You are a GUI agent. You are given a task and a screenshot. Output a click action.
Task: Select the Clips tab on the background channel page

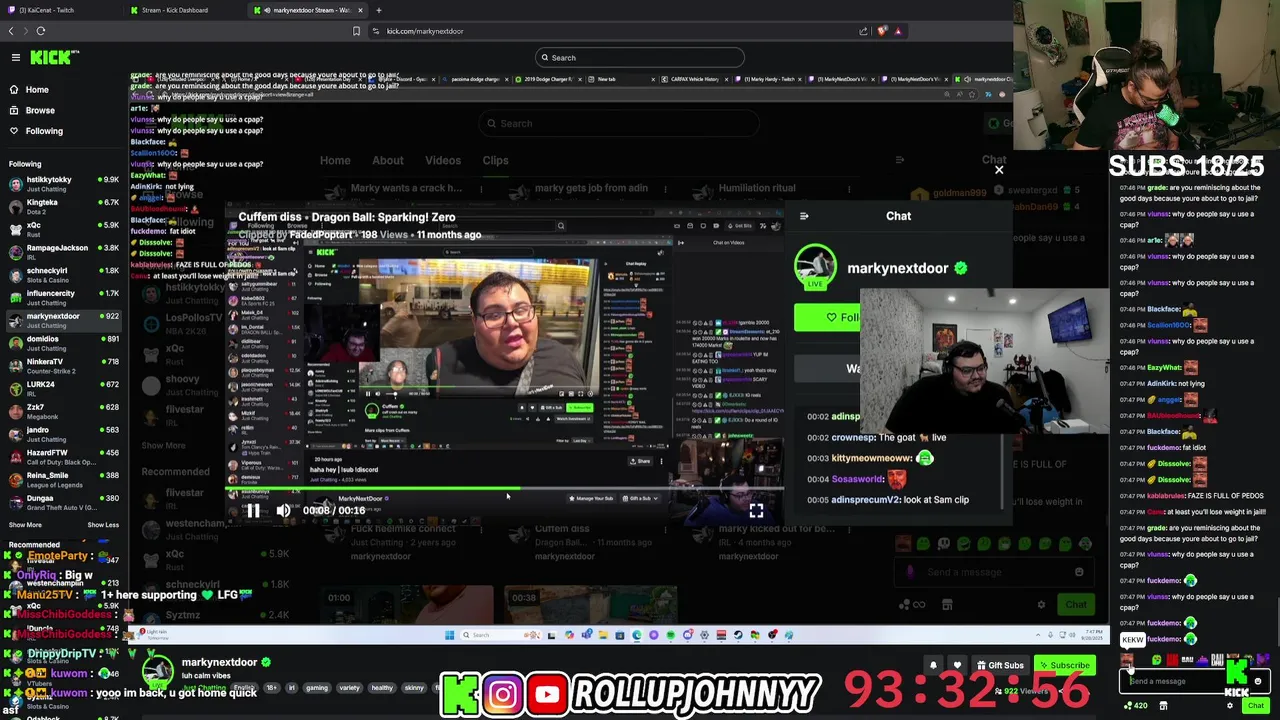(495, 160)
